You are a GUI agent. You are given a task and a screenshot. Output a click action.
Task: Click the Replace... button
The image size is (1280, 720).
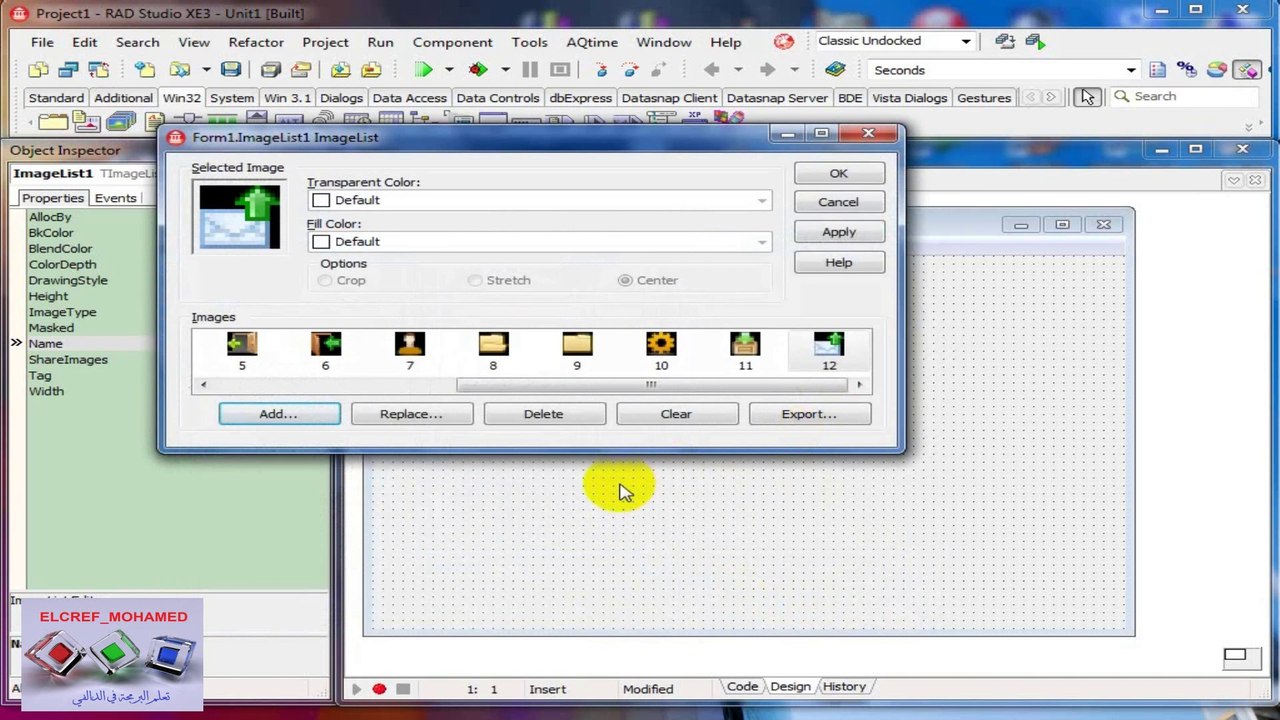[x=411, y=414]
